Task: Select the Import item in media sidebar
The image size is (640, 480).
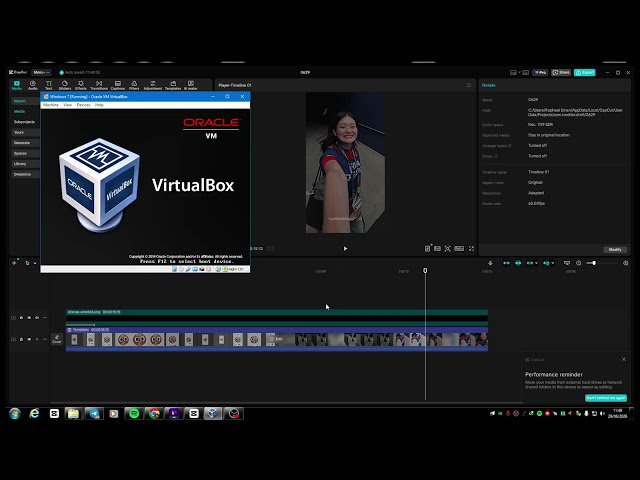Action: tap(25, 101)
